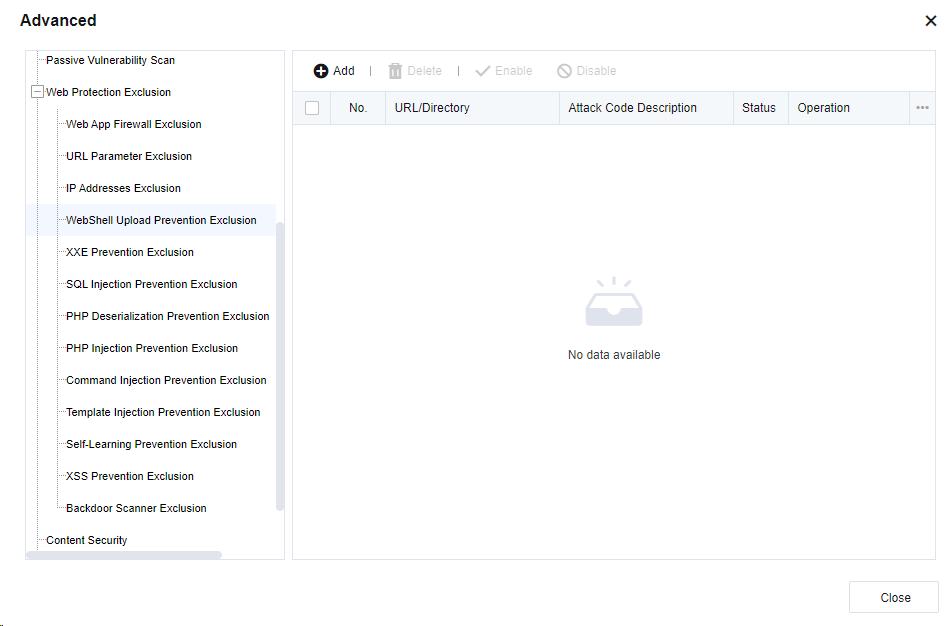Screen dimensions: 952x626
Task: Select Command Injection Prevention Exclusion
Action: click(166, 380)
